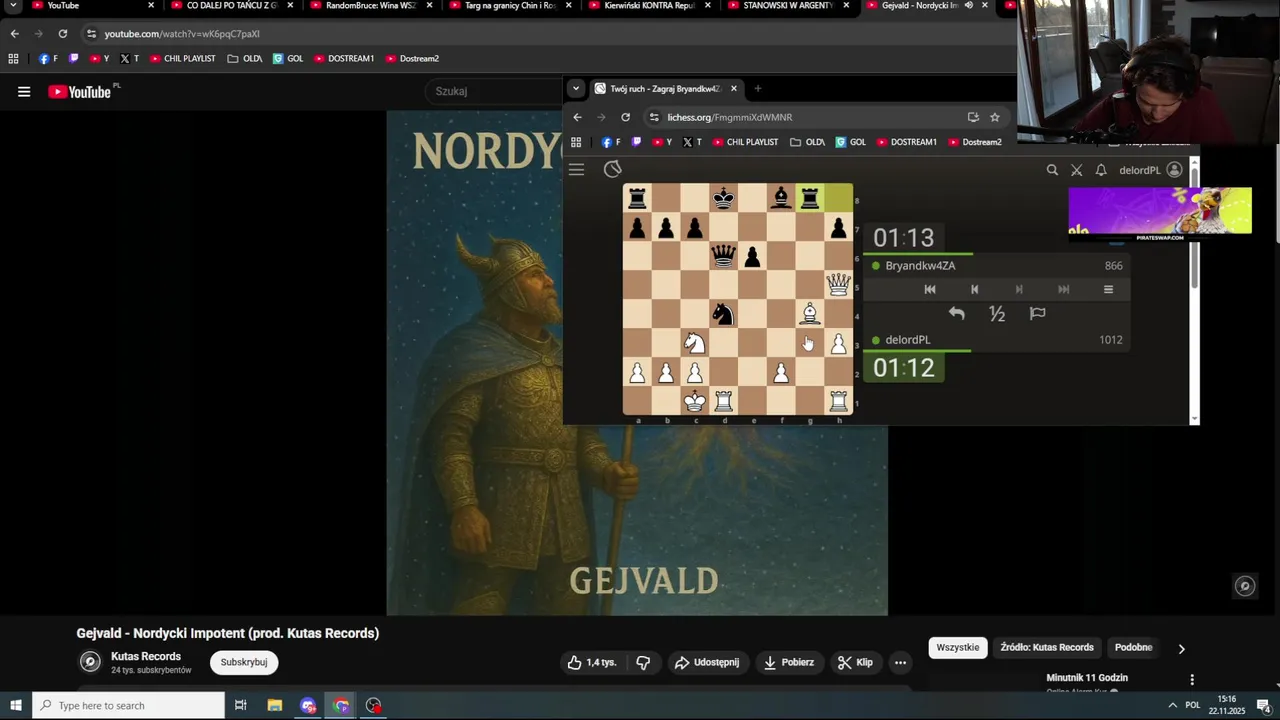Select the white bishop on g4

(x=810, y=314)
